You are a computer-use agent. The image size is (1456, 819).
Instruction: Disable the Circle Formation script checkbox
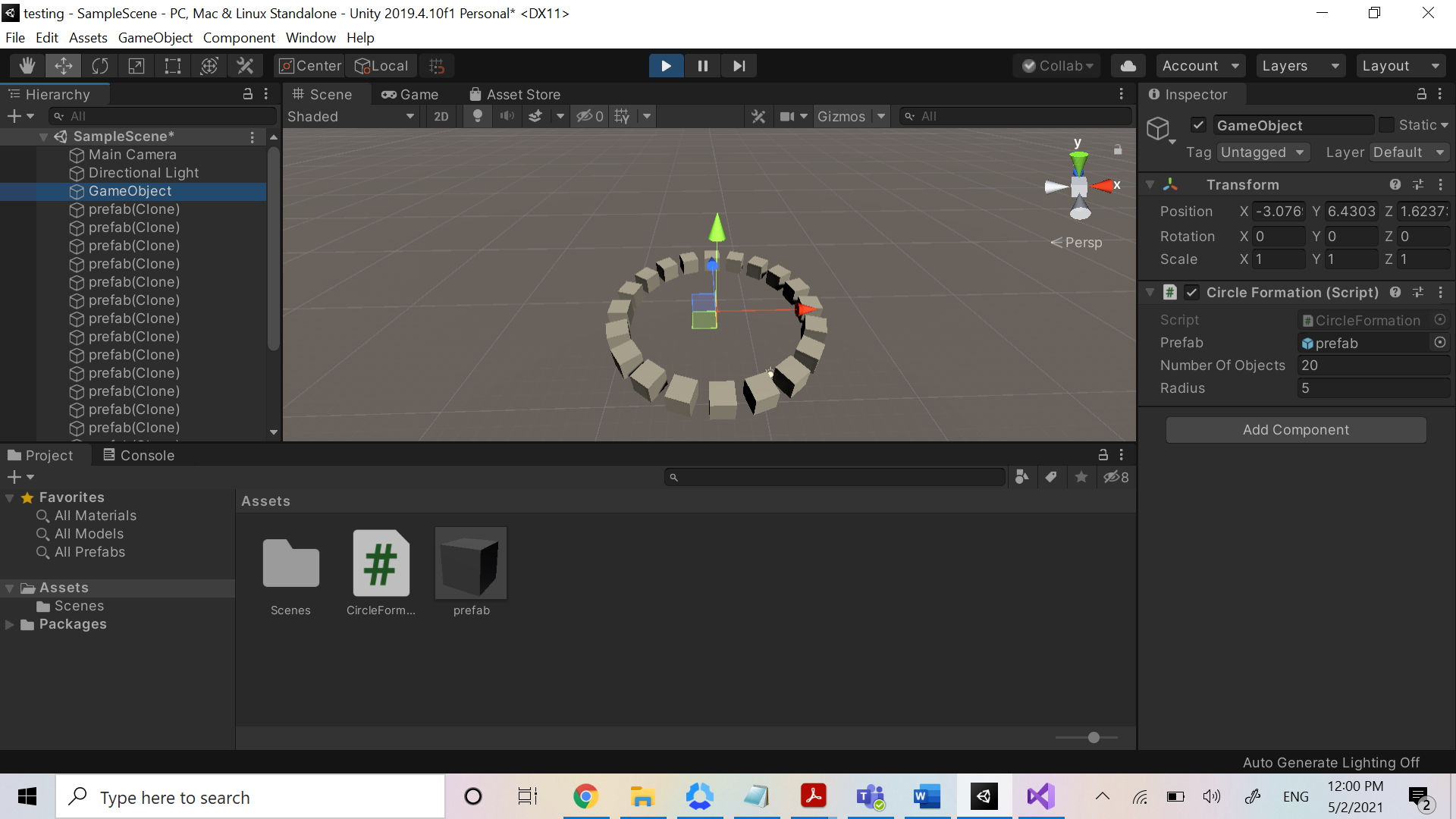click(x=1192, y=293)
